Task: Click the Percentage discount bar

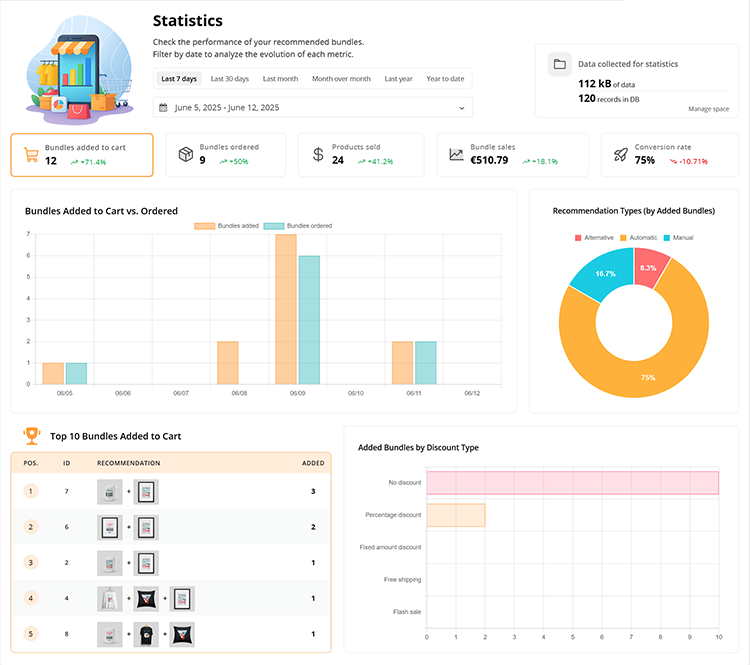Action: point(456,515)
